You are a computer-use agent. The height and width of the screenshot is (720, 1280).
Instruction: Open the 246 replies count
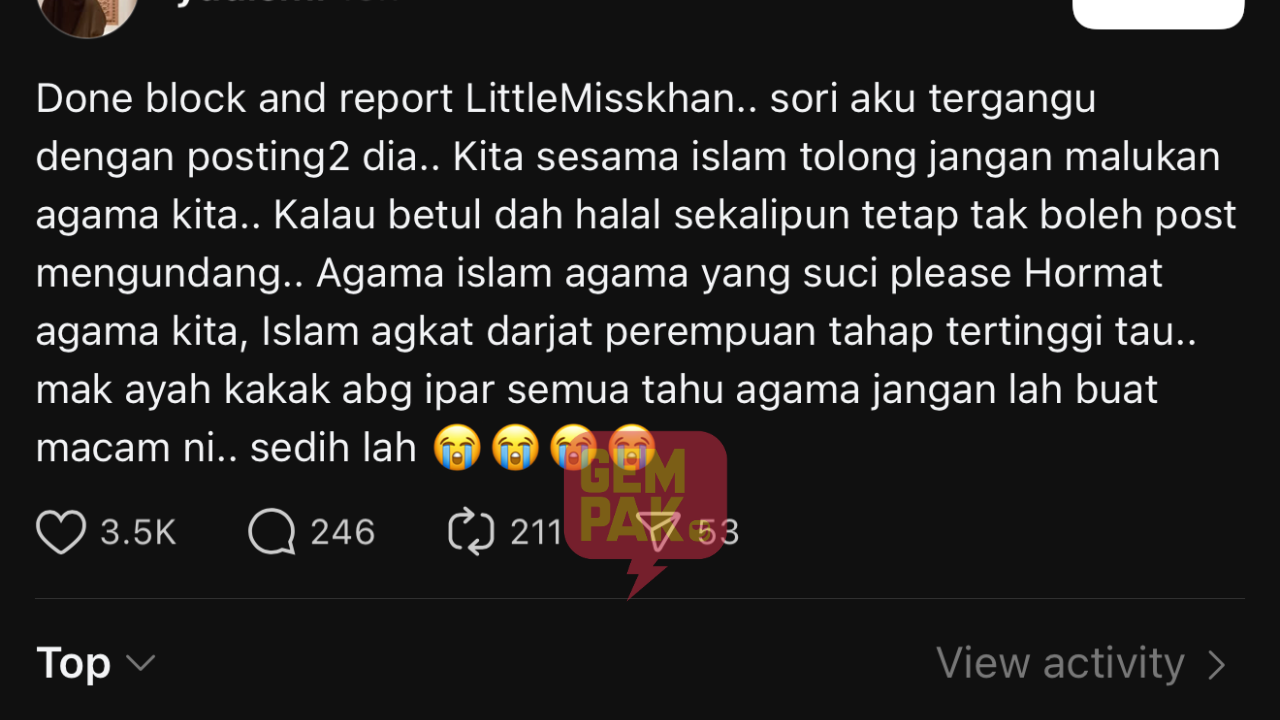[343, 532]
